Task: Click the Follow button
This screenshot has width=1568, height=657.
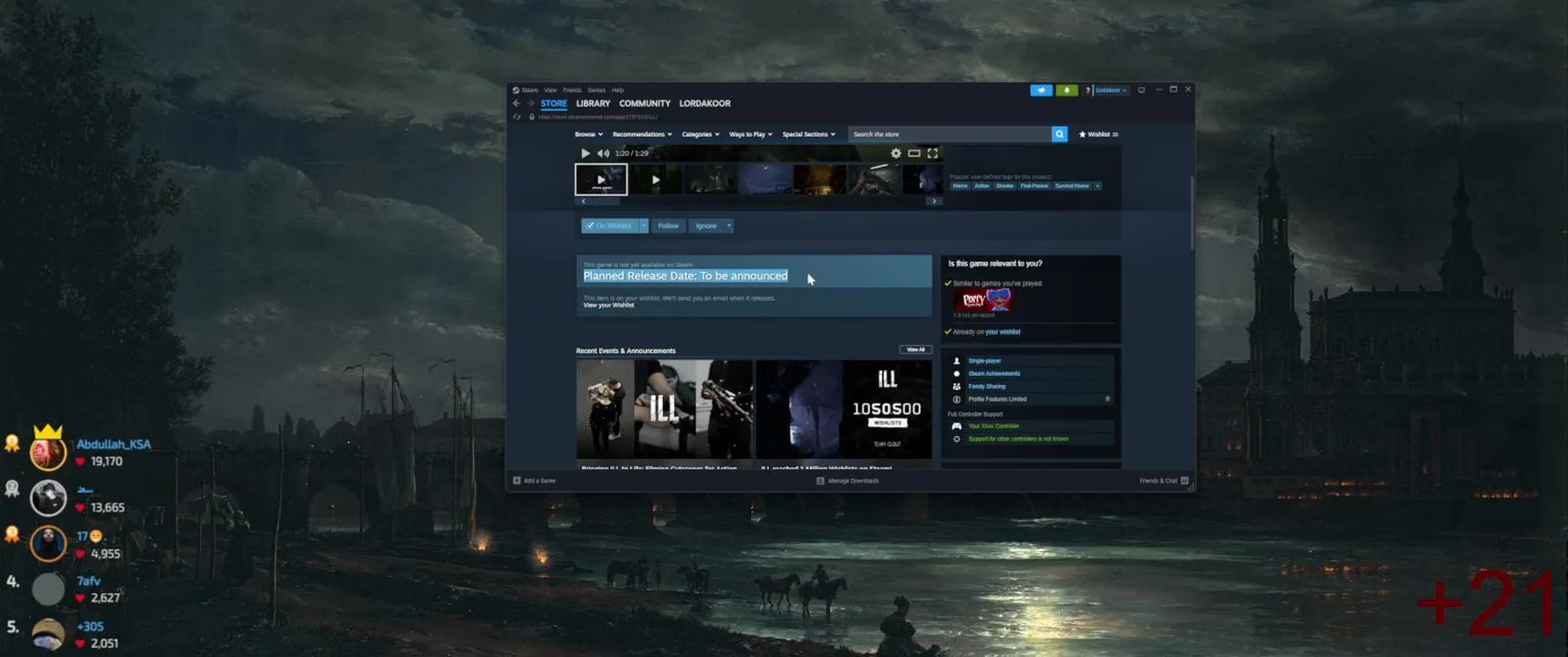Action: pyautogui.click(x=669, y=225)
